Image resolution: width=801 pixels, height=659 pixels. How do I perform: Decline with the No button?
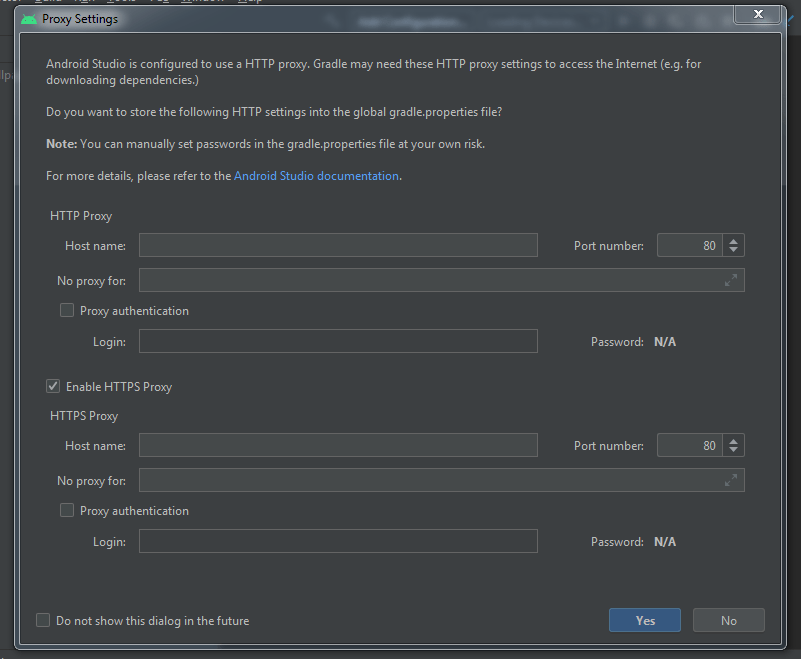point(728,620)
